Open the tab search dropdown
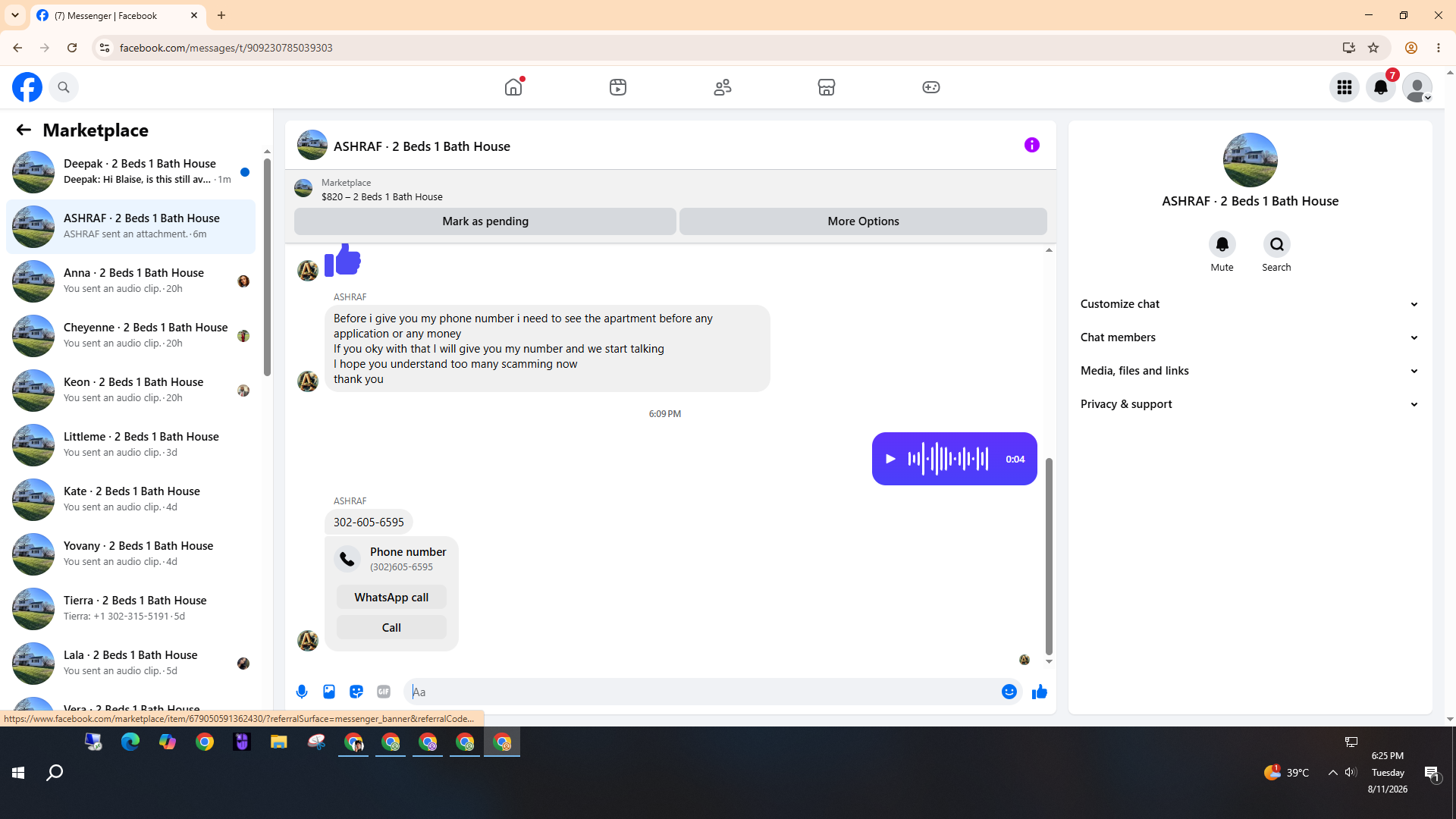 [x=15, y=15]
